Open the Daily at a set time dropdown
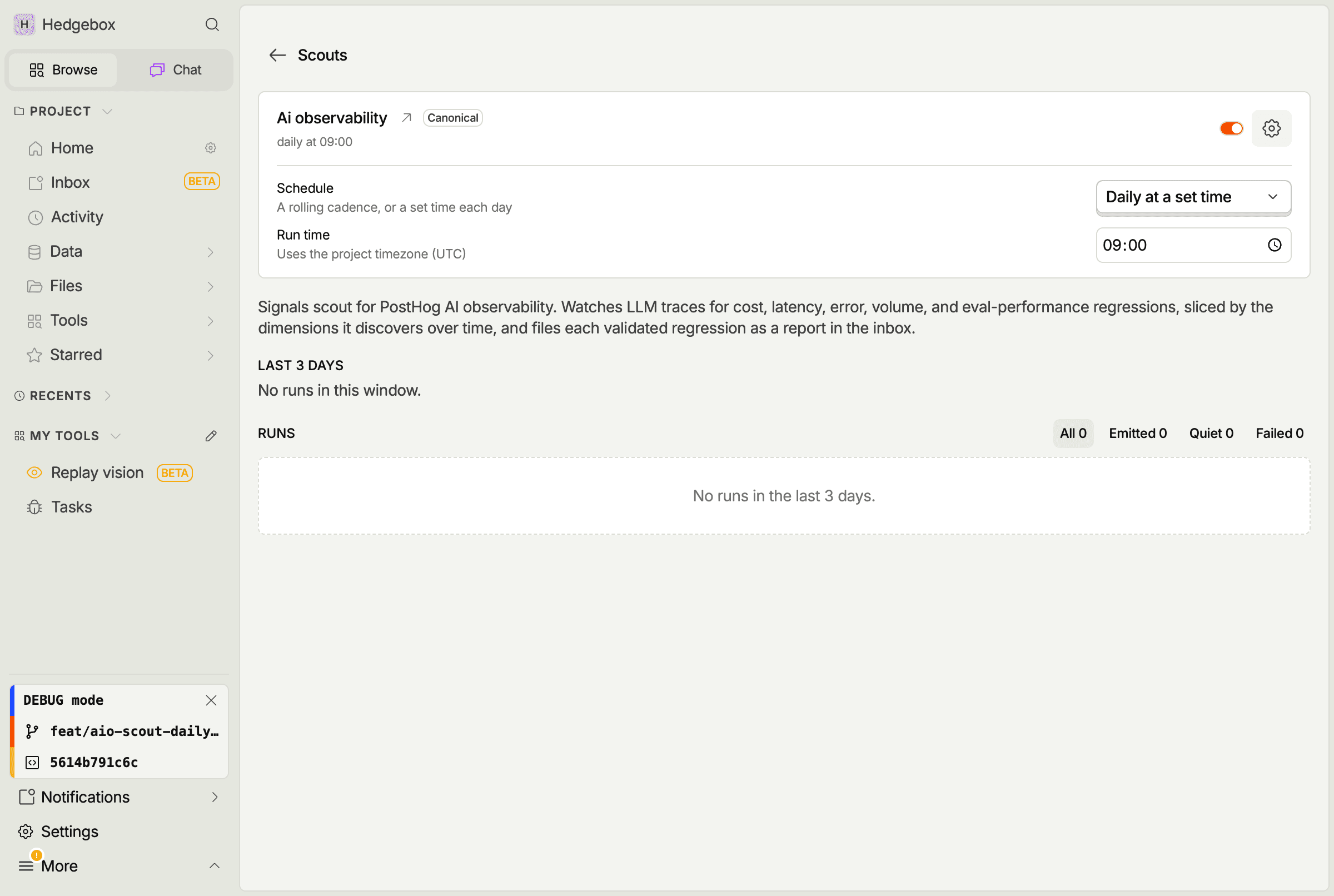 [x=1193, y=197]
